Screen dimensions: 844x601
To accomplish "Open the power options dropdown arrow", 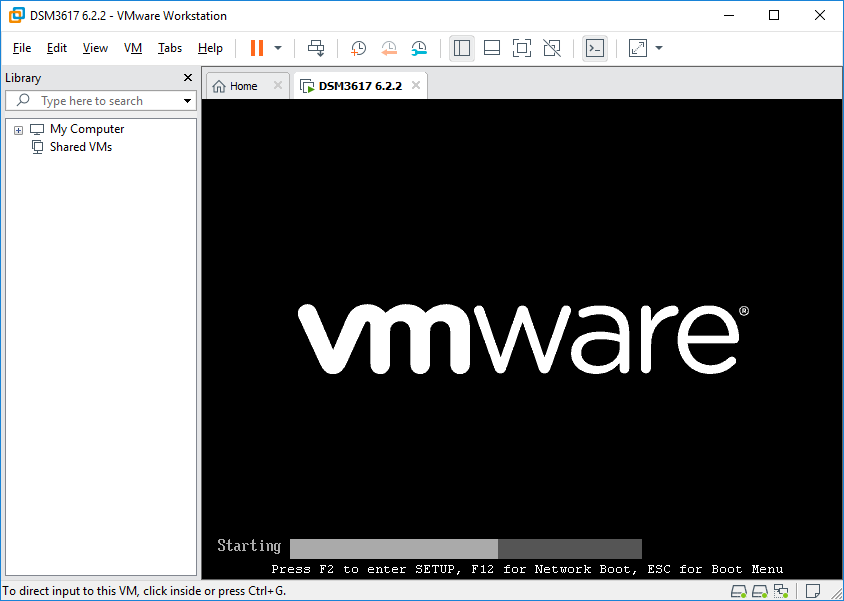I will 278,48.
